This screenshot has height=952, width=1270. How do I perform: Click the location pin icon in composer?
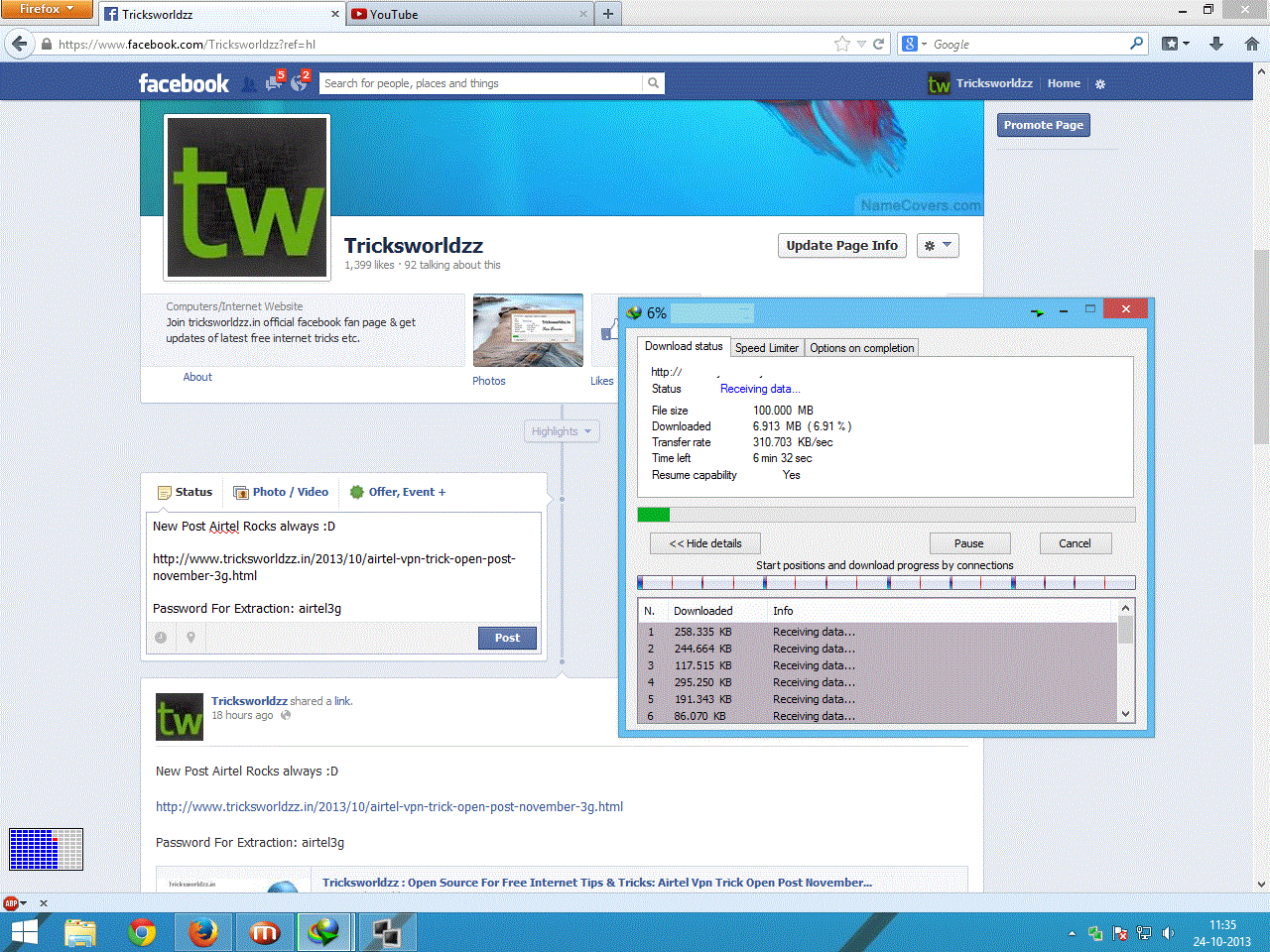pos(190,638)
